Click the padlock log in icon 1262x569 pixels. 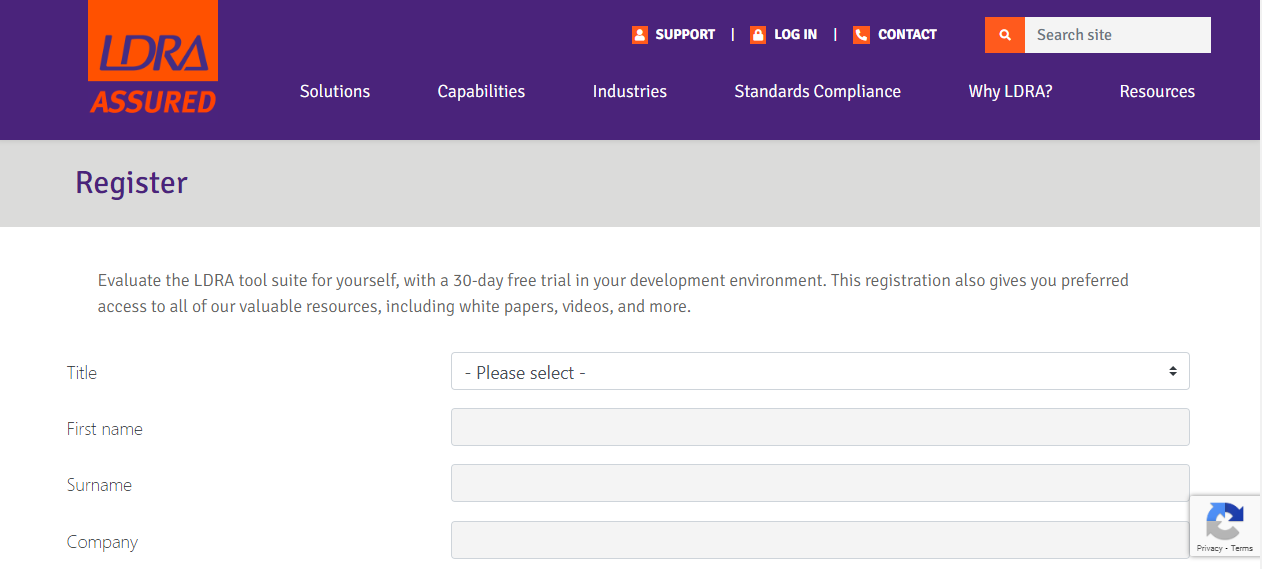[x=758, y=35]
